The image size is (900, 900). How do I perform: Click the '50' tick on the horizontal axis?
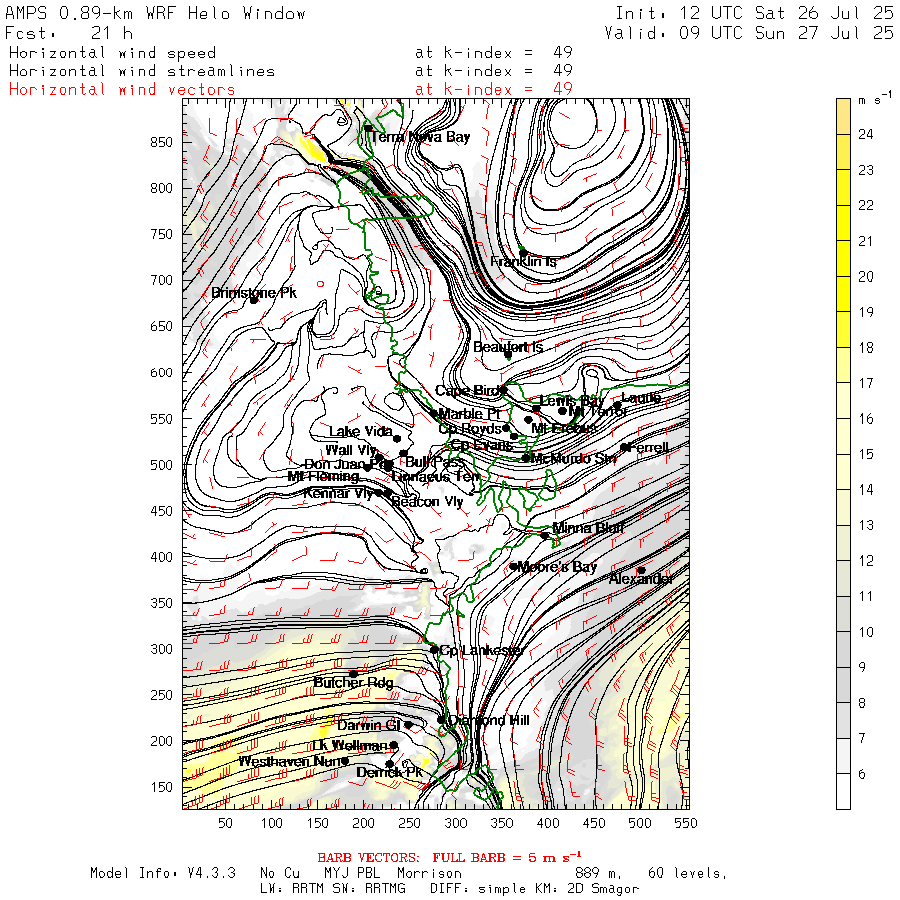(x=226, y=823)
